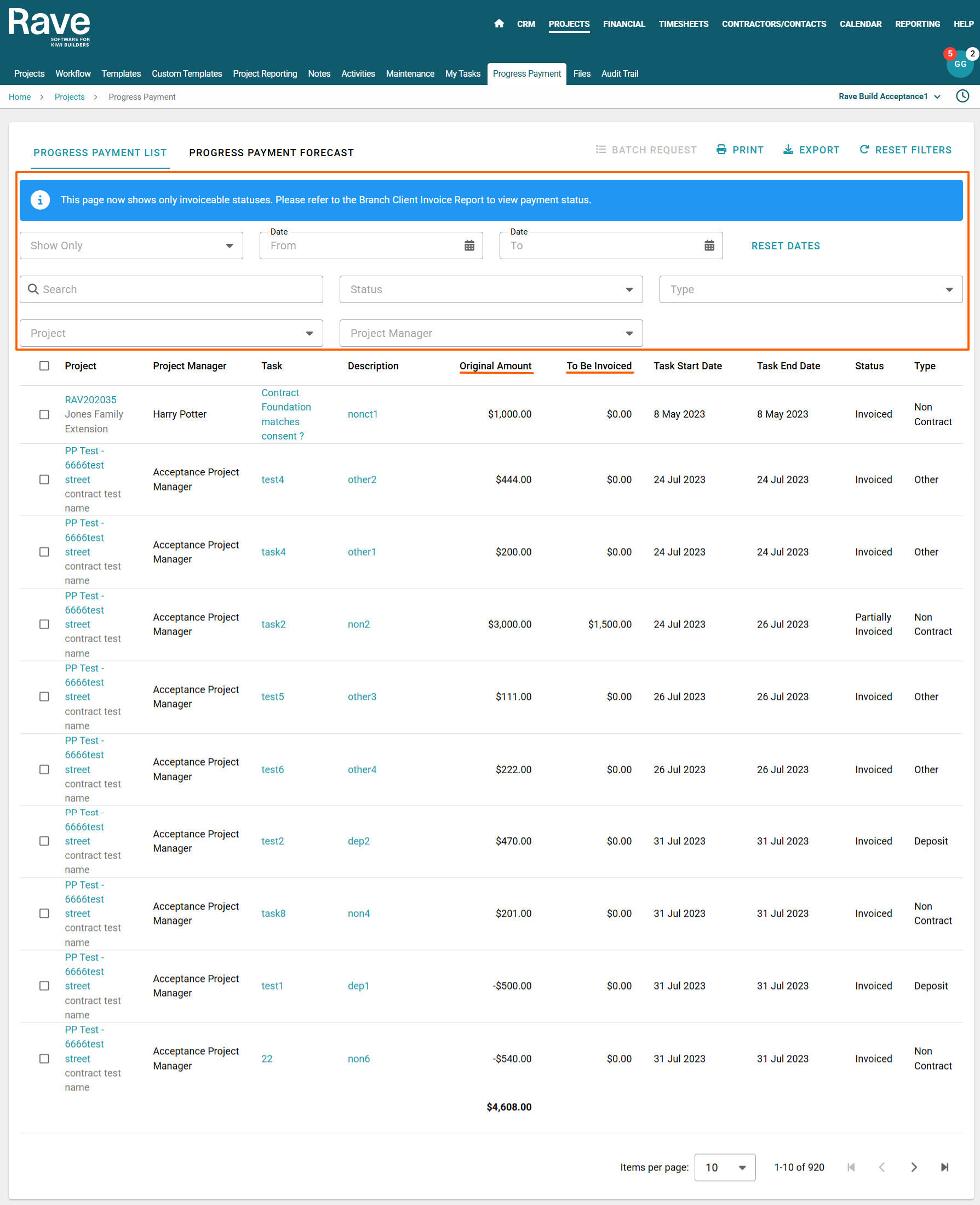Open the FINANCIAL menu
980x1205 pixels.
point(623,24)
